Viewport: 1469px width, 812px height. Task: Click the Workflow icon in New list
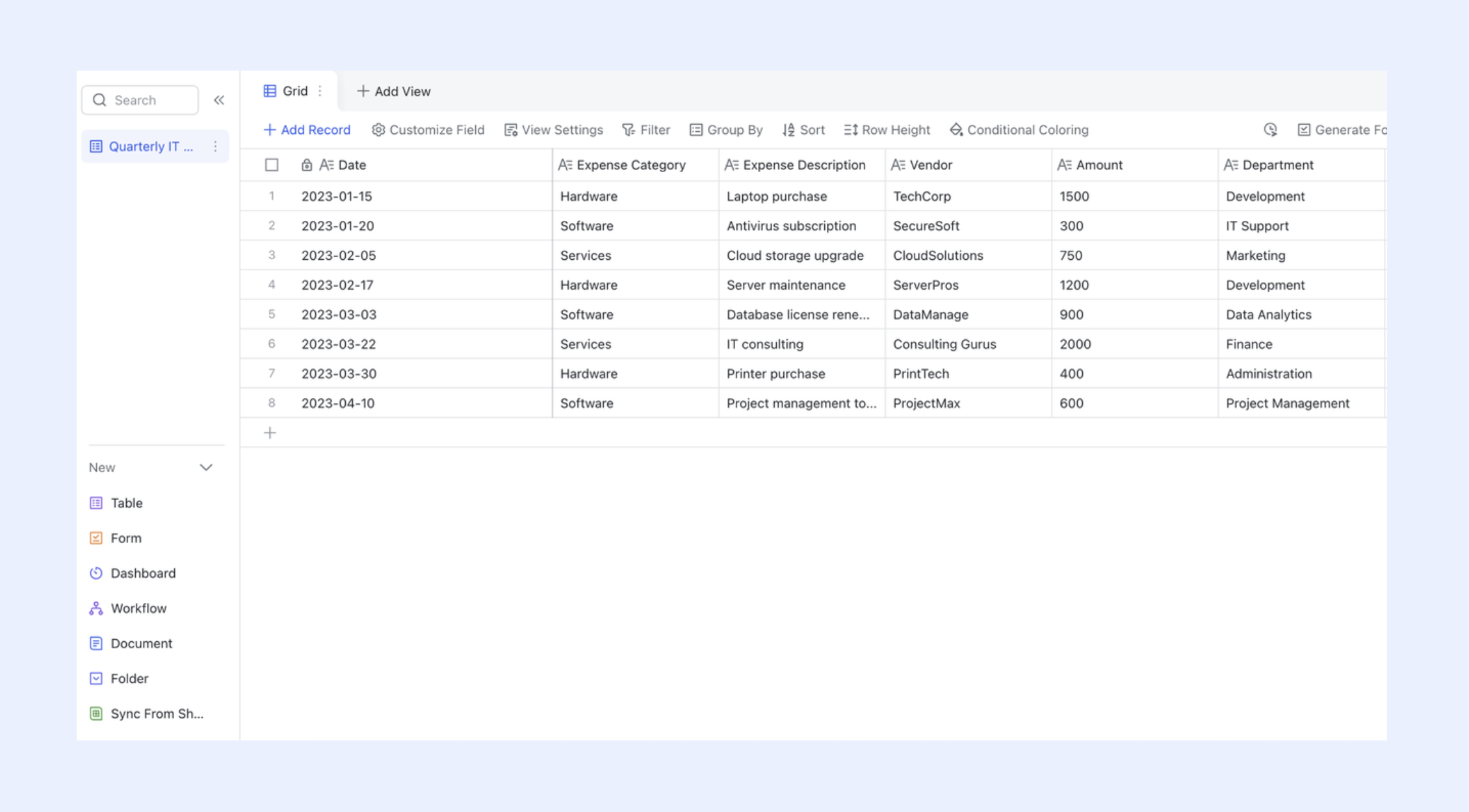tap(96, 608)
